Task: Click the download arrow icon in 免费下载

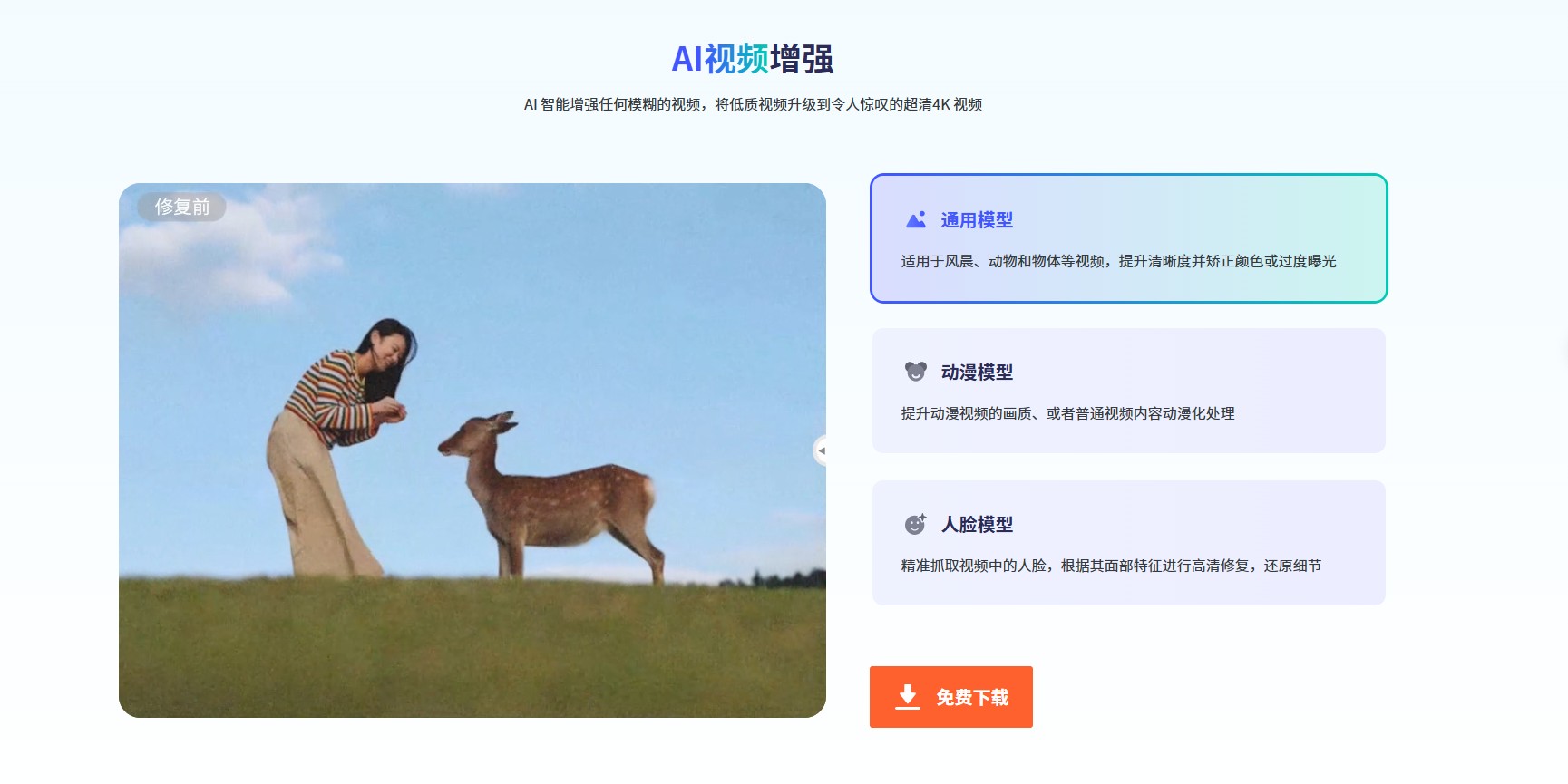Action: tap(907, 696)
